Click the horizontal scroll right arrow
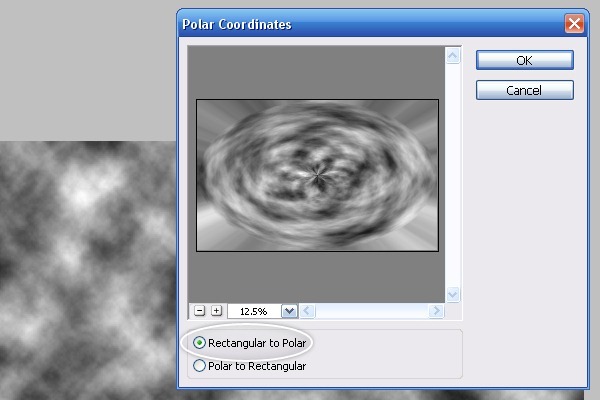The image size is (600, 400). pos(436,311)
